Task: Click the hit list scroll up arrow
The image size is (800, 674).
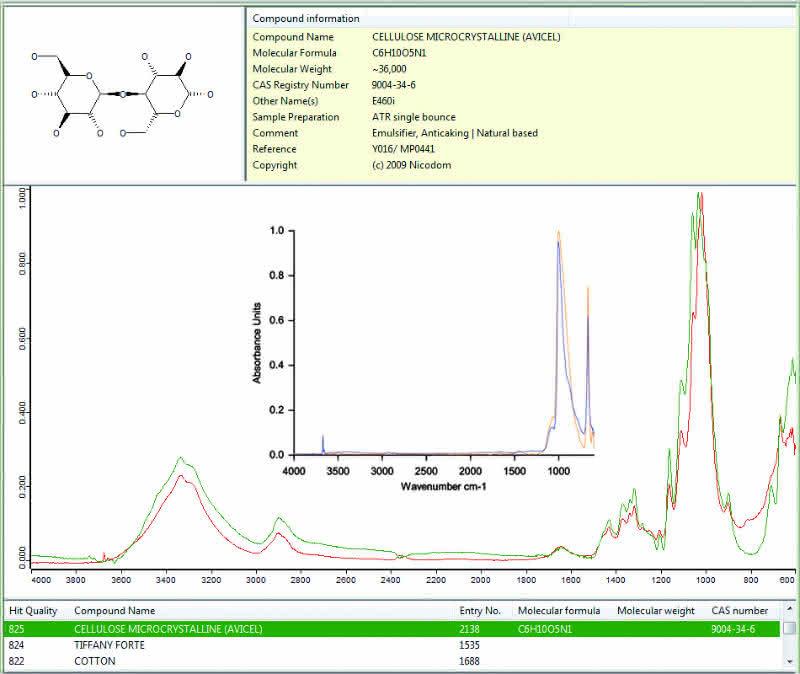Action: point(789,609)
